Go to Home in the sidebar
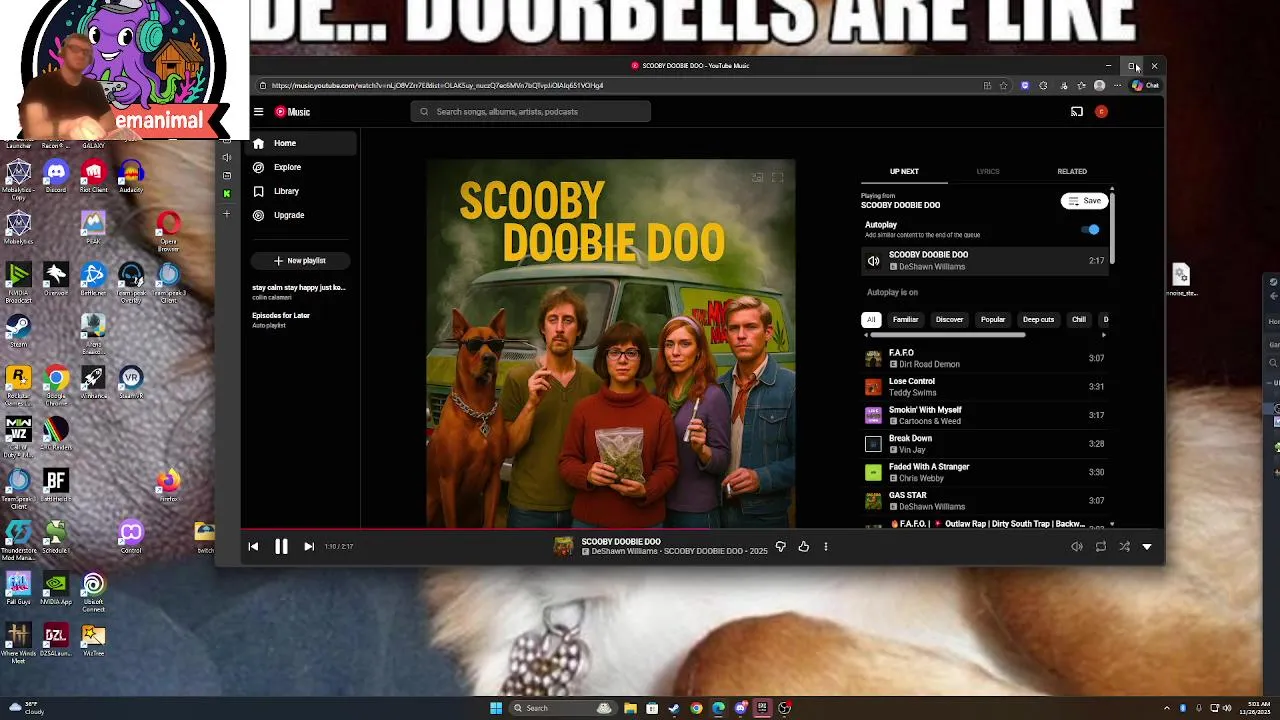Image resolution: width=1280 pixels, height=720 pixels. 300,143
